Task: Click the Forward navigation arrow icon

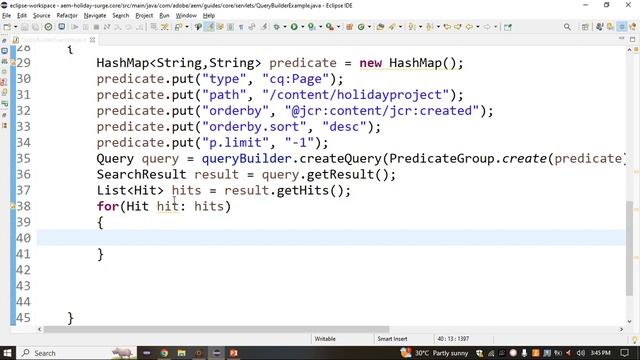Action: (487, 27)
